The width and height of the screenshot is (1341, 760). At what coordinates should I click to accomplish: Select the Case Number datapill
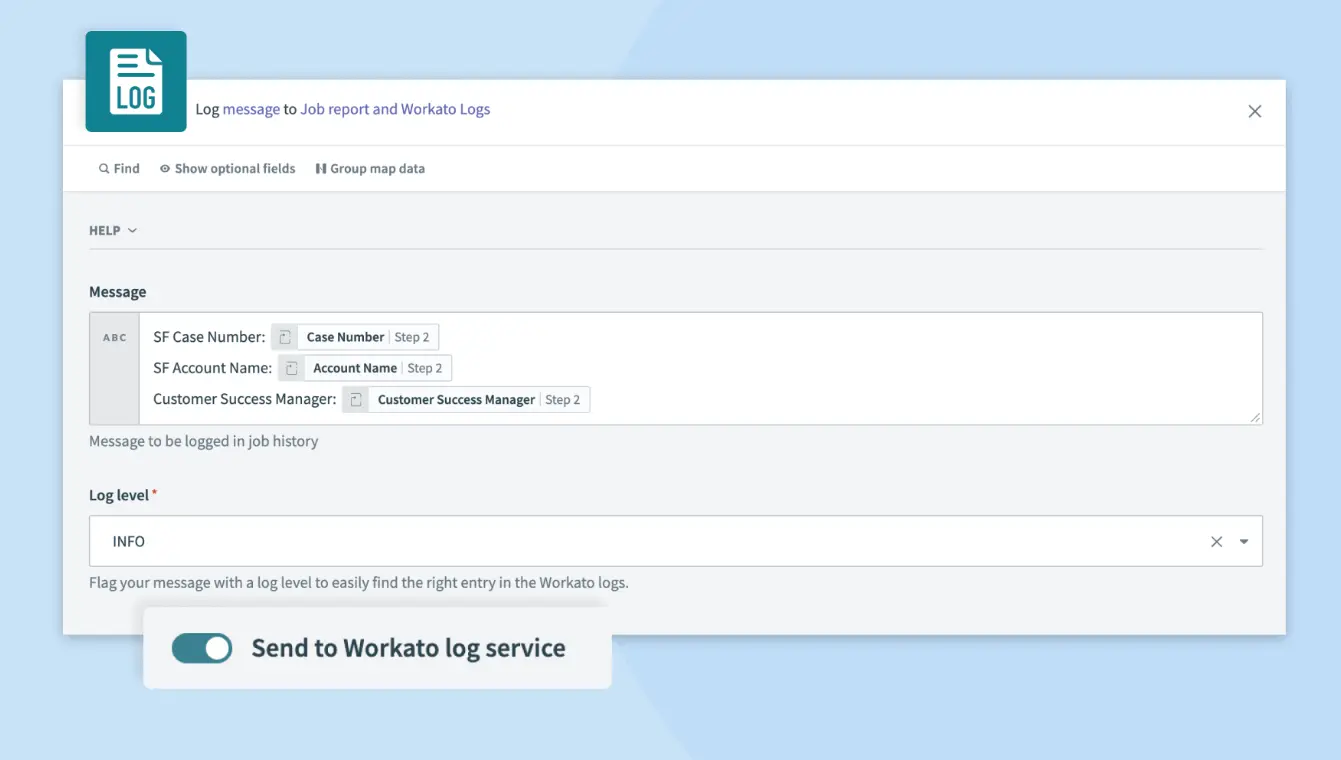(x=356, y=337)
